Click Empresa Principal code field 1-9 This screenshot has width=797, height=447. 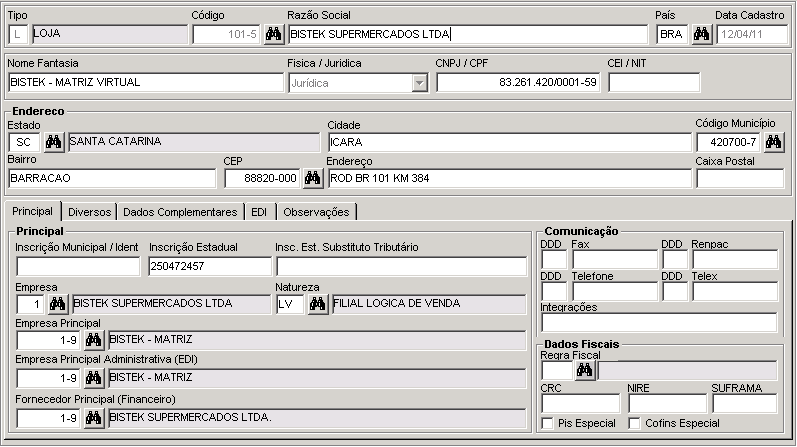point(48,340)
